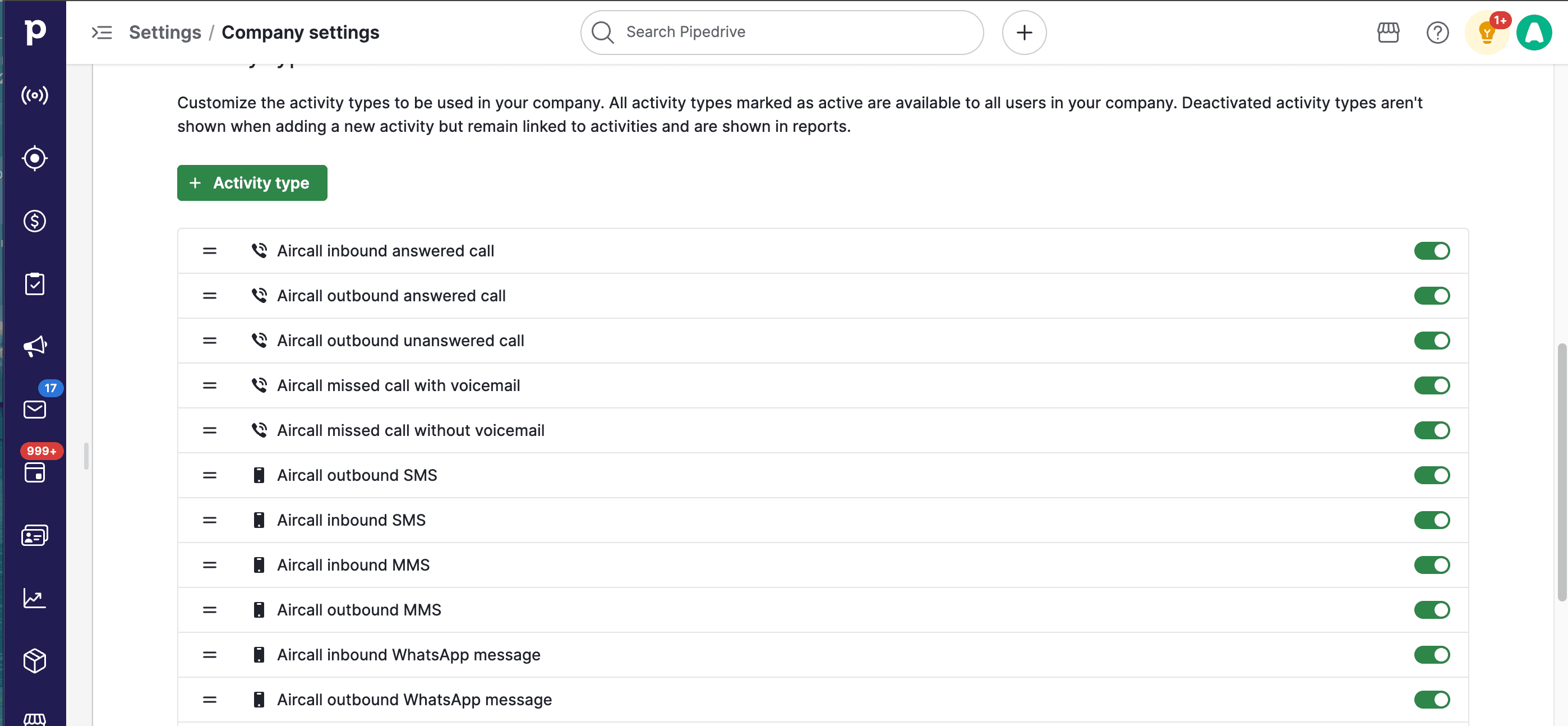Viewport: 1568px width, 726px height.
Task: Click the help question mark icon
Action: [x=1437, y=33]
